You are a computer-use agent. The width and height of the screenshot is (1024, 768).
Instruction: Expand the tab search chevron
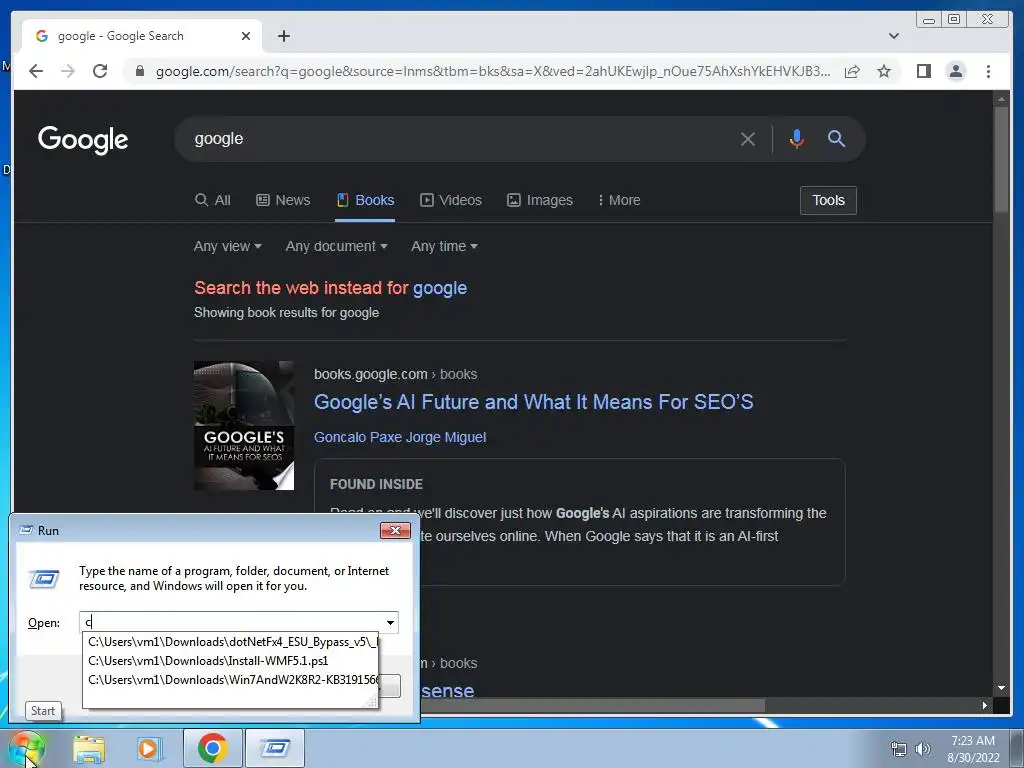894,36
